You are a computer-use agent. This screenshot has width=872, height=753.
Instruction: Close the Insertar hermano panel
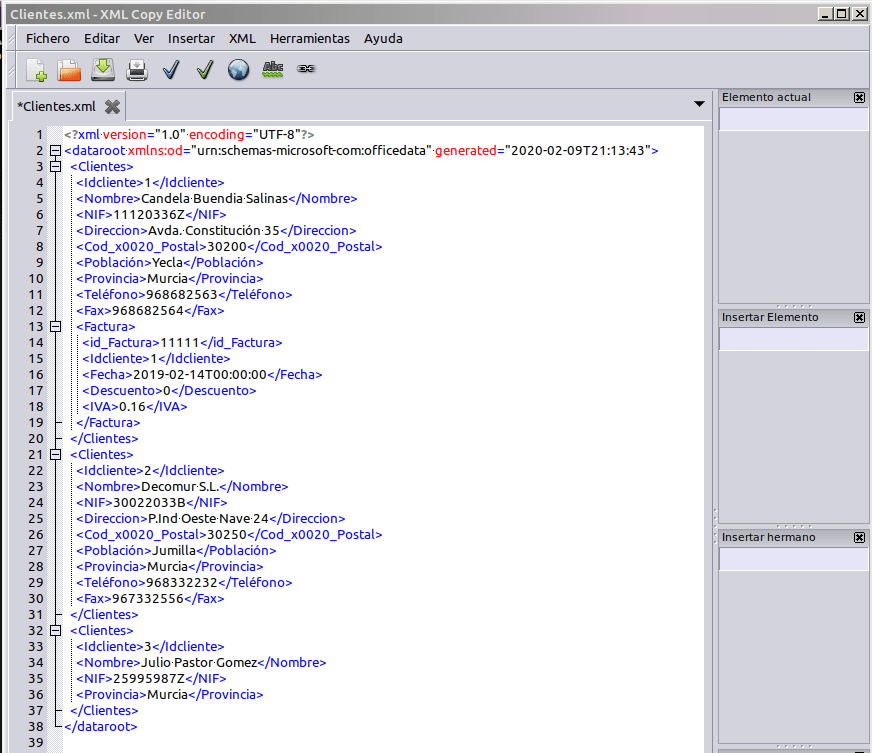click(859, 538)
